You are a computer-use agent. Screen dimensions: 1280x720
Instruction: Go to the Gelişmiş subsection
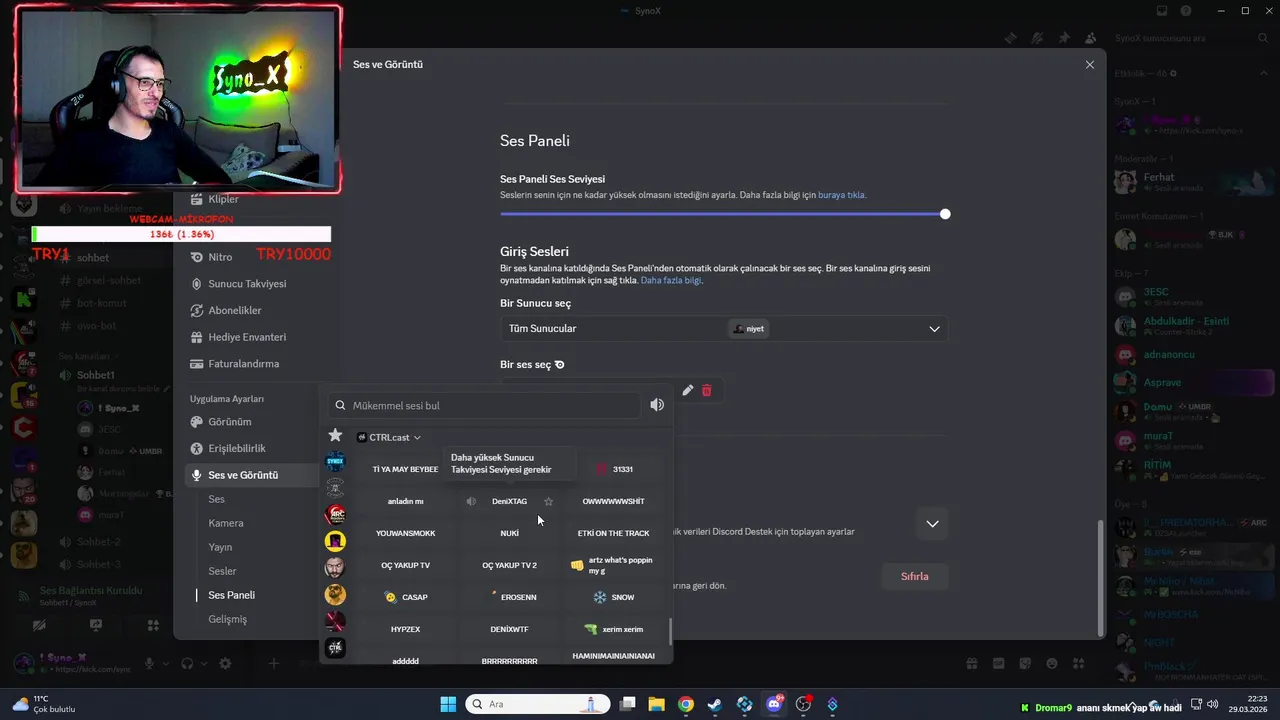tap(227, 619)
